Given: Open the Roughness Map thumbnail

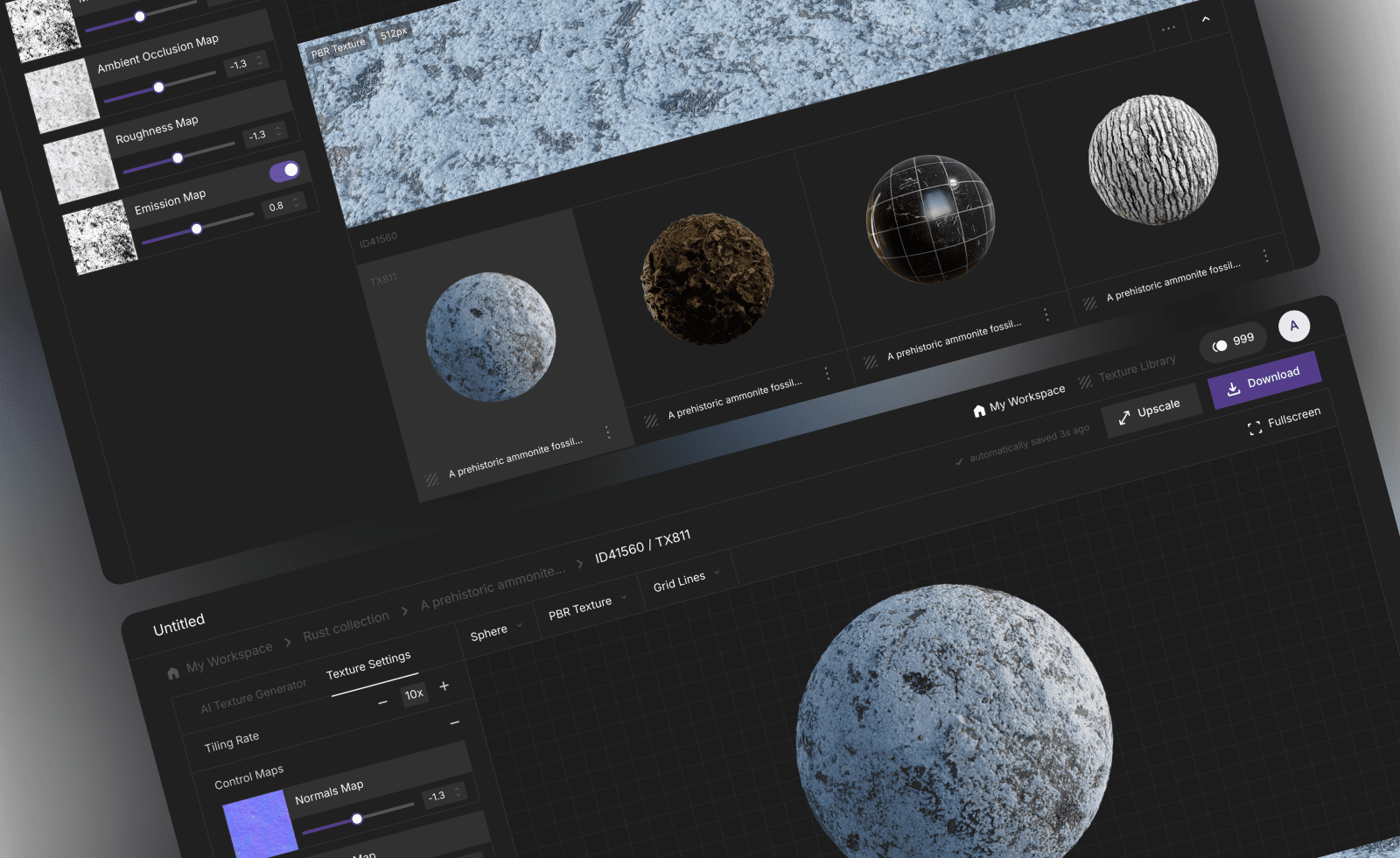Looking at the screenshot, I should (80, 167).
